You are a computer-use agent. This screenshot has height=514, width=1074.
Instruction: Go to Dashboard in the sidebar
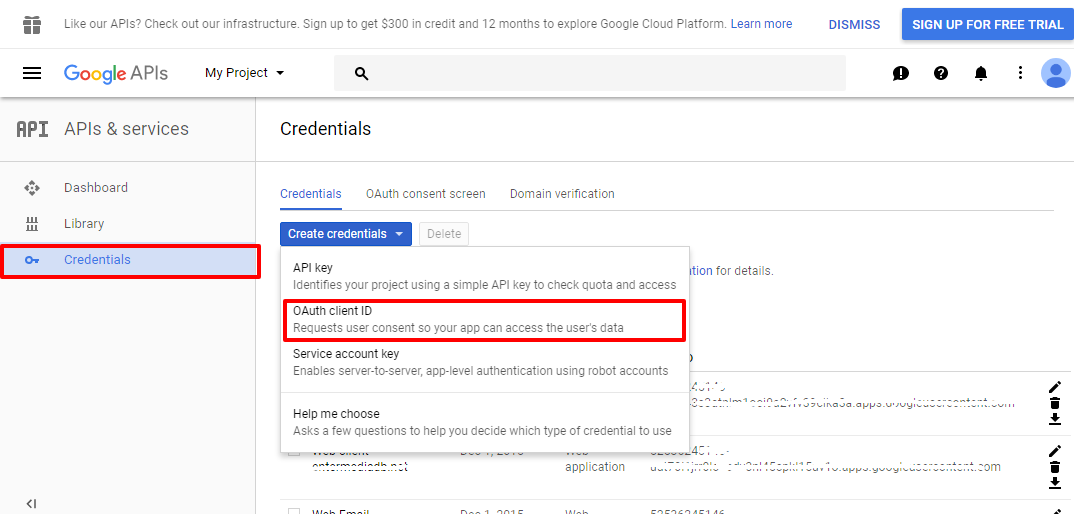click(x=129, y=188)
